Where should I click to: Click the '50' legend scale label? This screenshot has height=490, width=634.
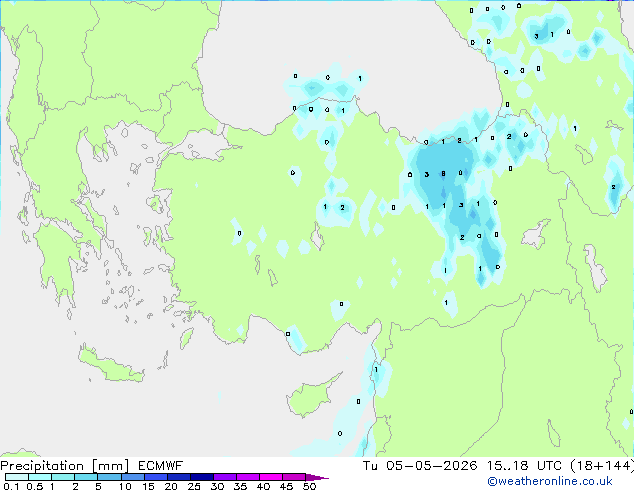point(309,486)
